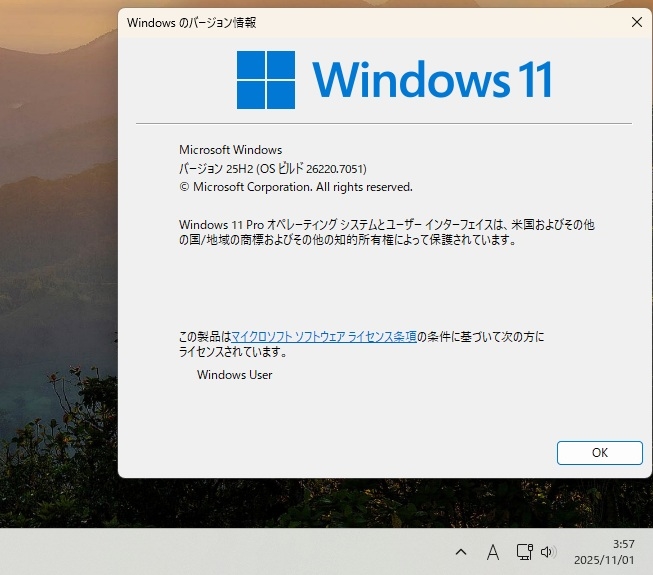Open the volume speaker tray icon
This screenshot has height=575, width=653.
click(x=548, y=552)
